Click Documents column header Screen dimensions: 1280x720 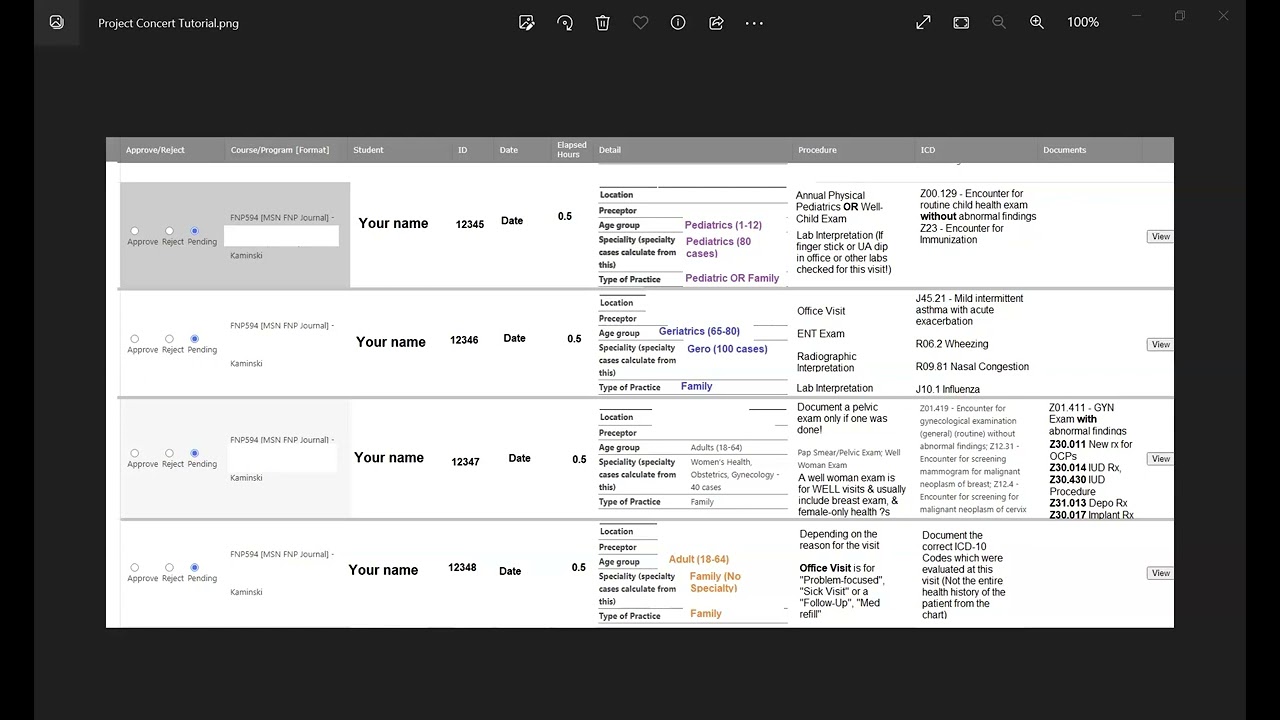click(1064, 150)
